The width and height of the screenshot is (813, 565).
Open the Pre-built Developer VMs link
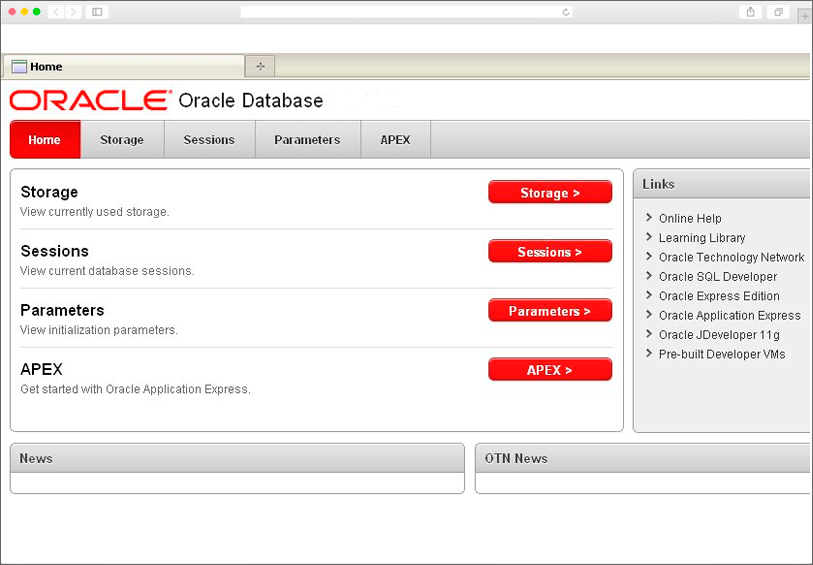[x=722, y=354]
